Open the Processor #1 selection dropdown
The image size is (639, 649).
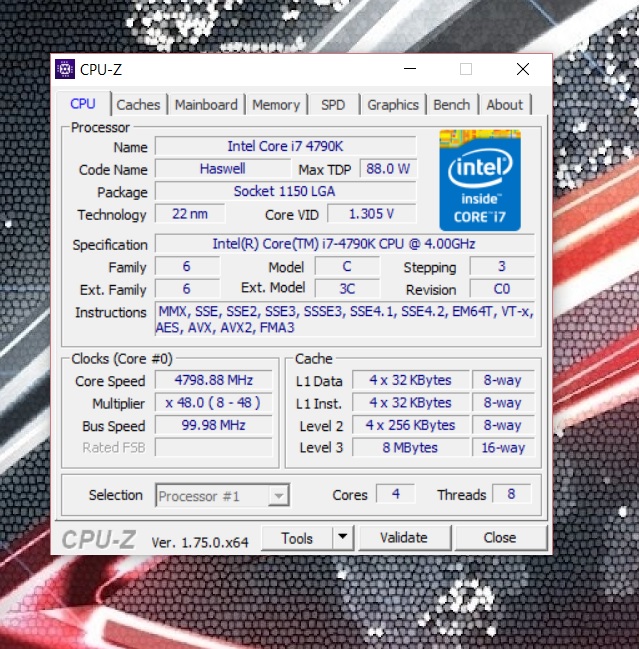(222, 495)
